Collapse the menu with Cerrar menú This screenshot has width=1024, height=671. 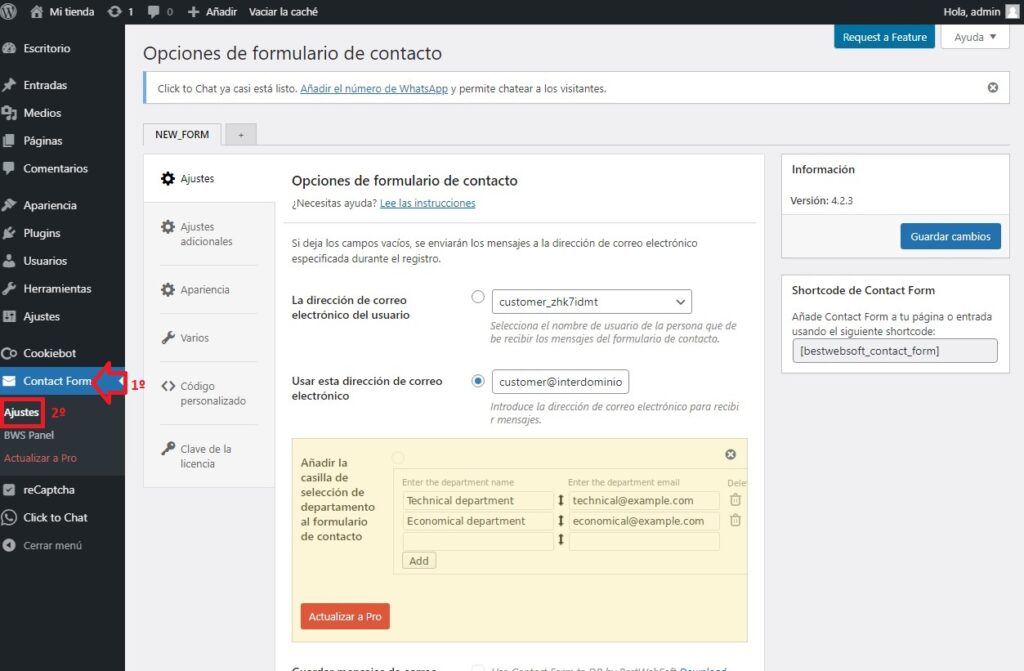[x=52, y=546]
